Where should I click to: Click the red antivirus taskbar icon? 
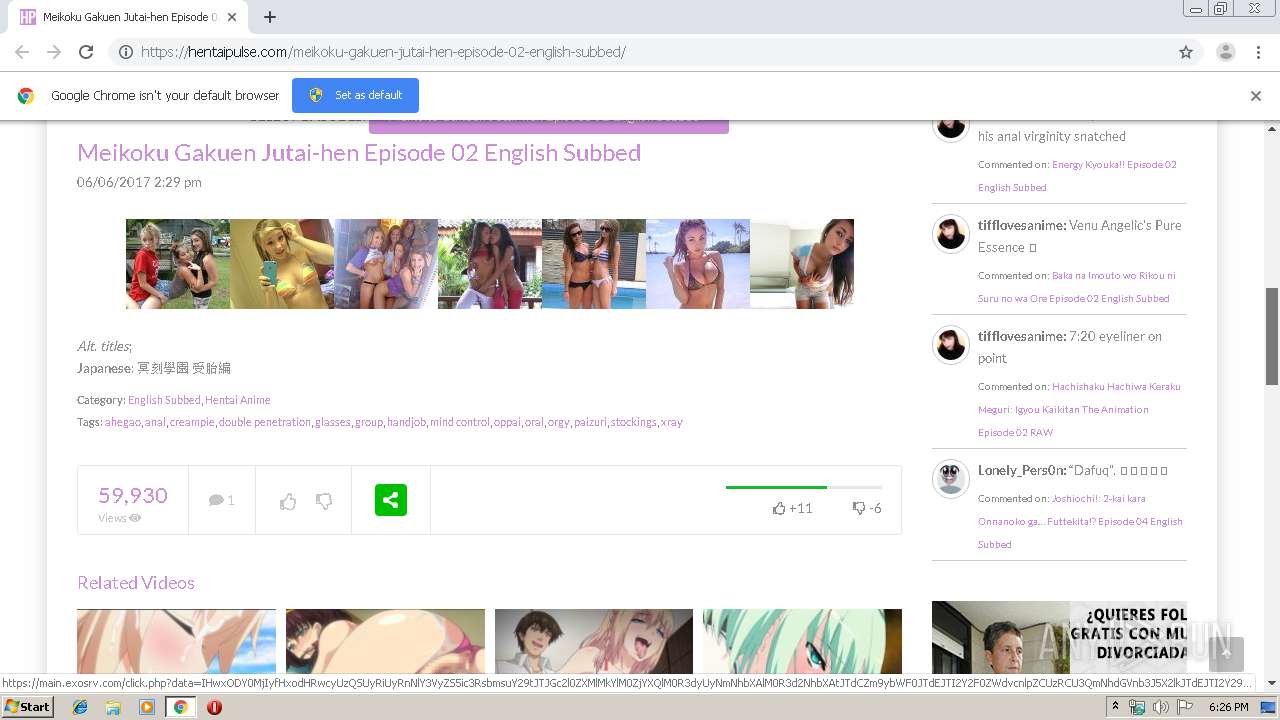coord(214,707)
